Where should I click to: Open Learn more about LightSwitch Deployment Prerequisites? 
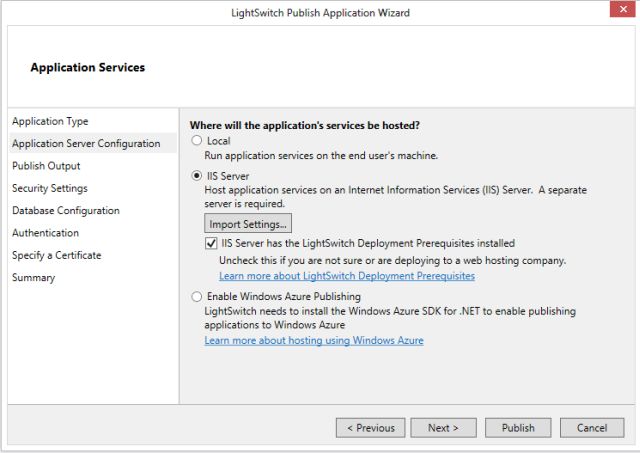(x=346, y=276)
